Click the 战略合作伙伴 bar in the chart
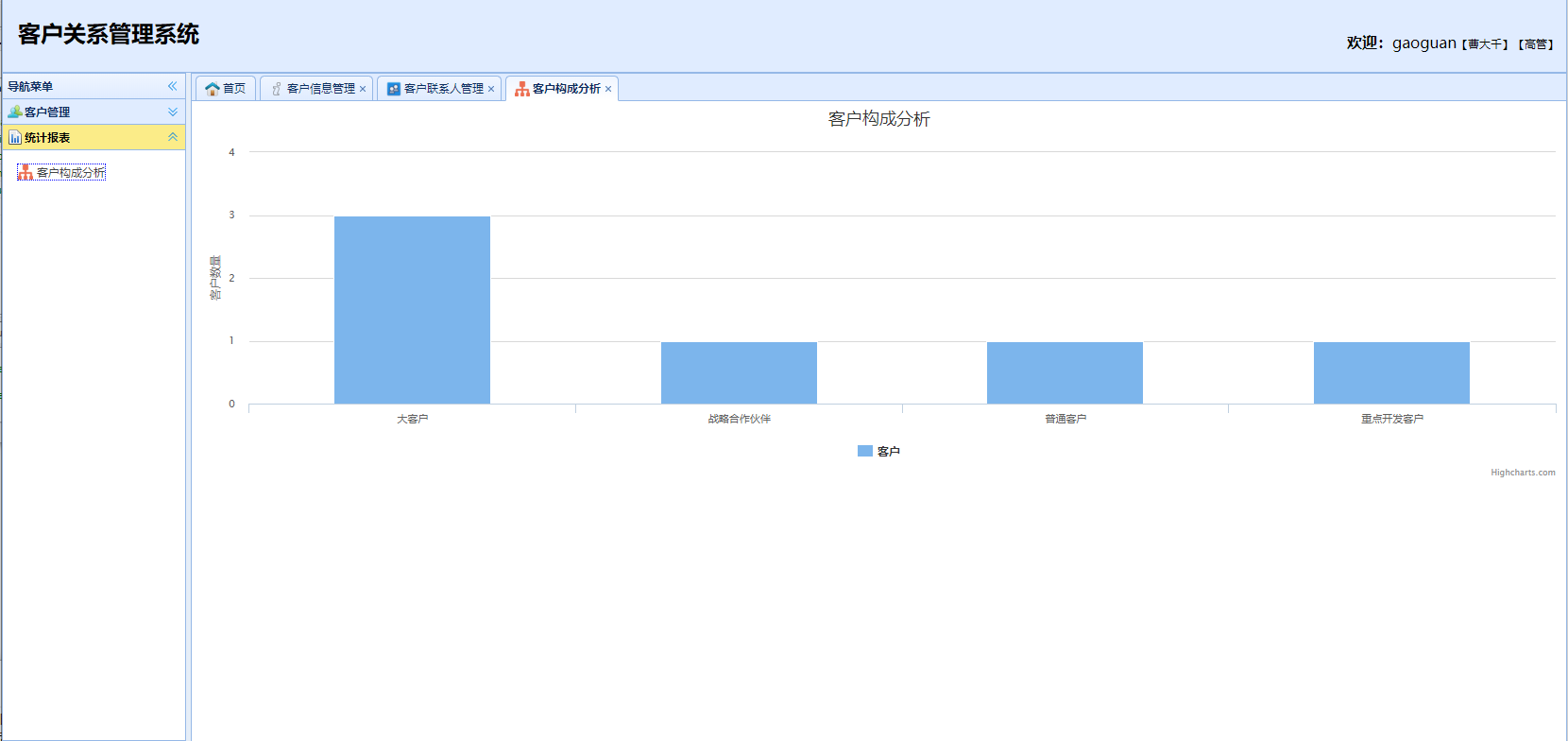The width and height of the screenshot is (1568, 741). 739,372
